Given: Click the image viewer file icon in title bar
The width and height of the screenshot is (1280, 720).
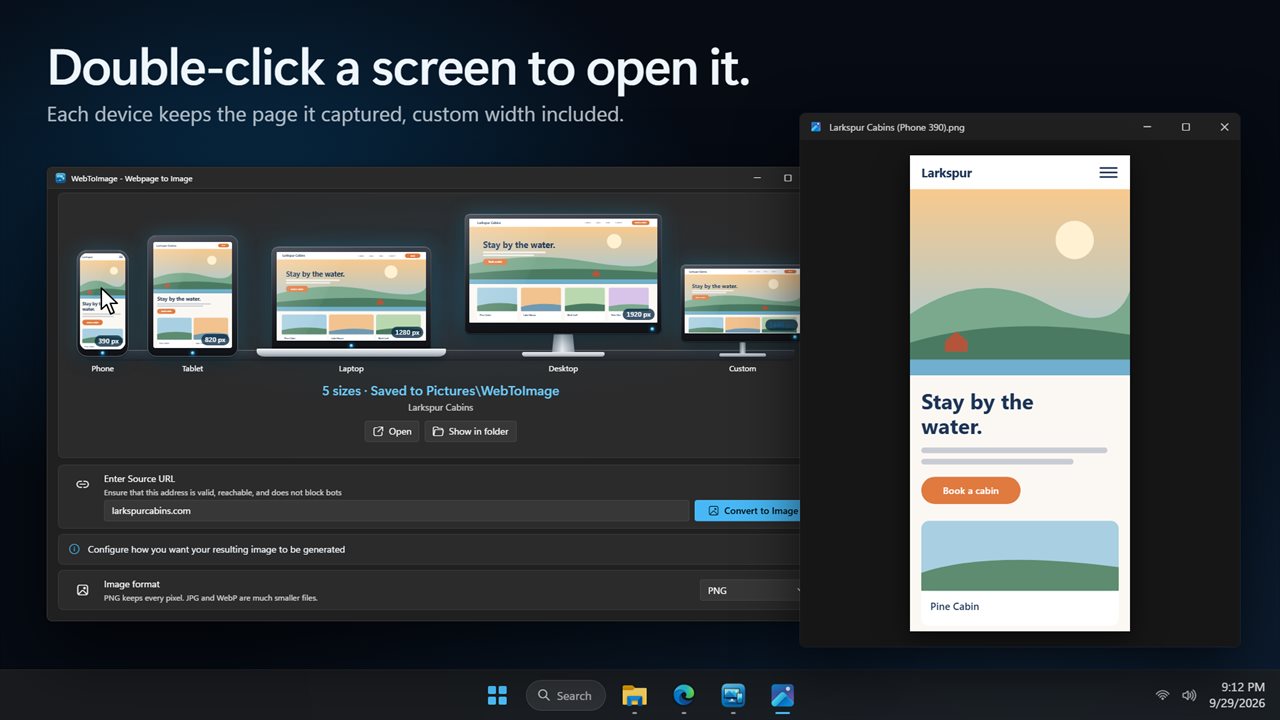Looking at the screenshot, I should pos(816,127).
